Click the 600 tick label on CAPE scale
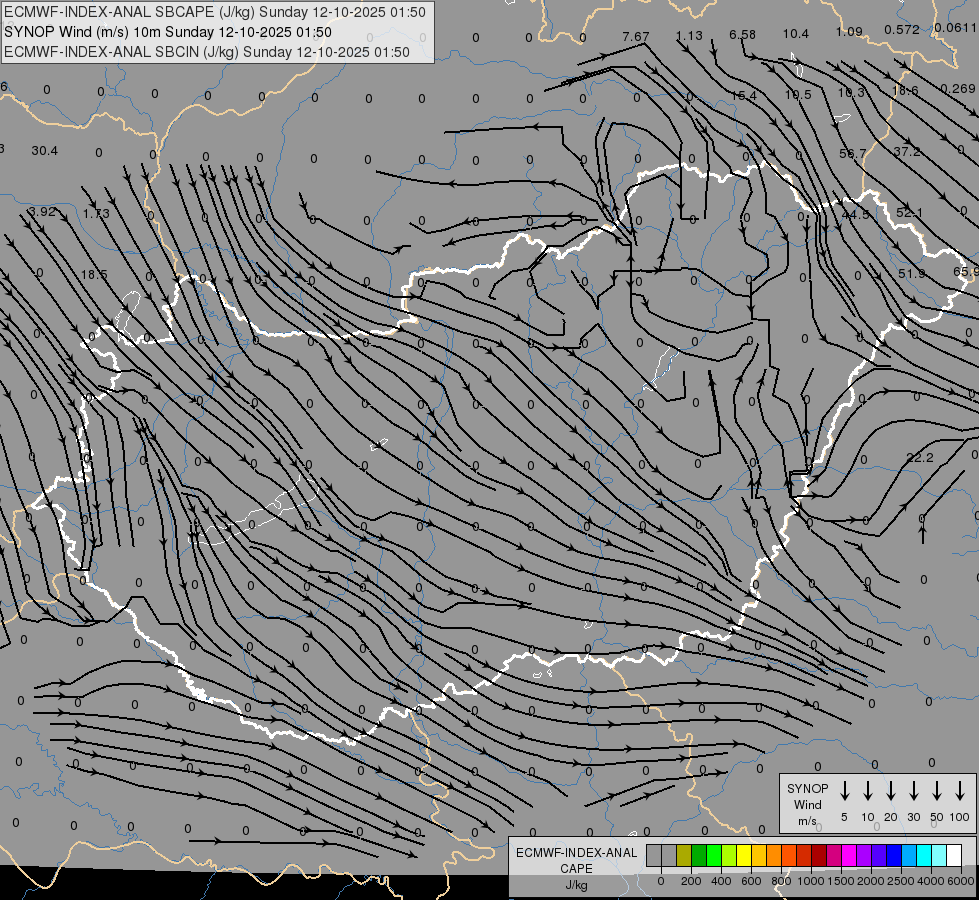Screen dimensions: 979x900 (751, 881)
